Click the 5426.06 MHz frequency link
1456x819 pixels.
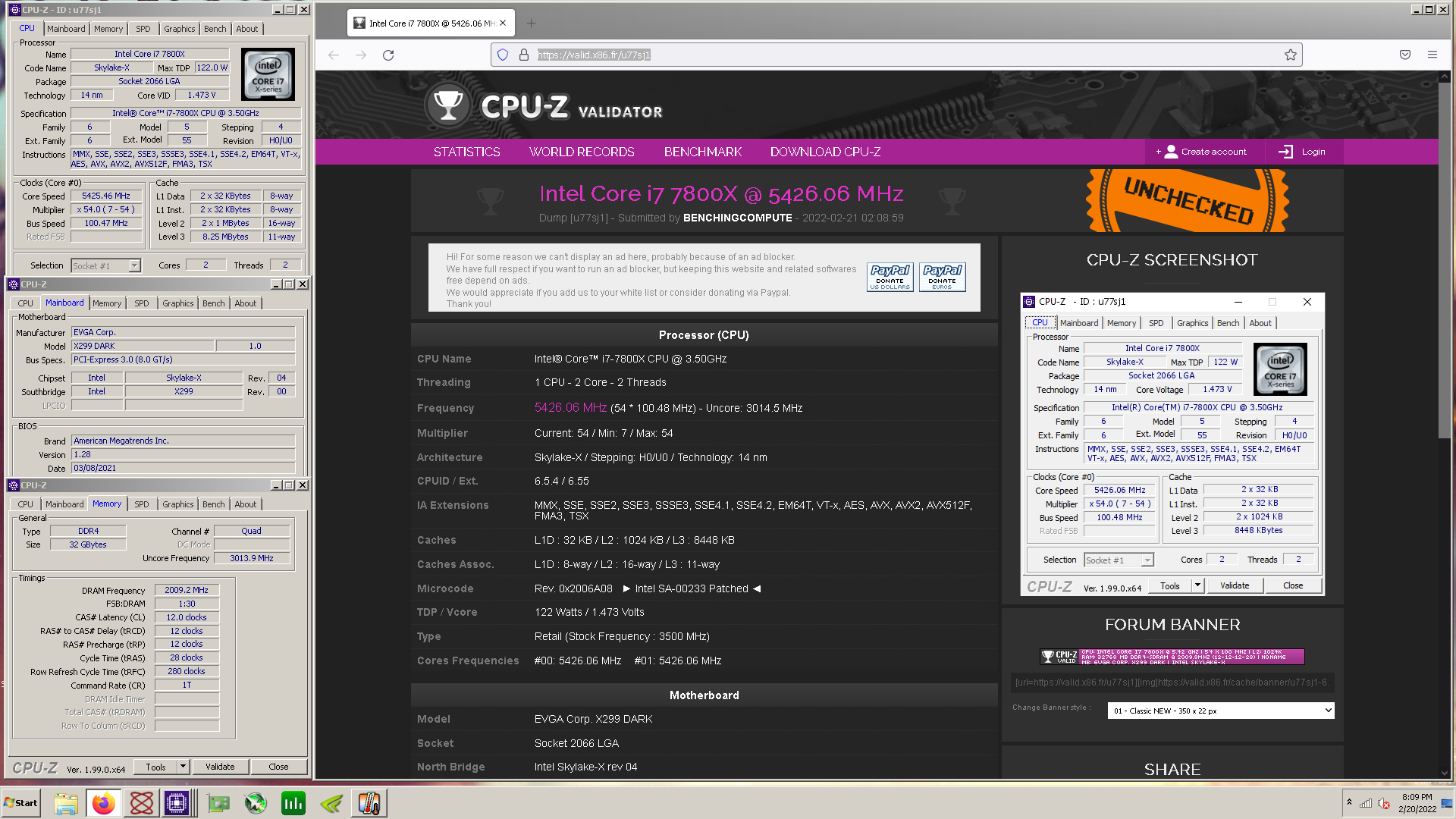point(570,408)
